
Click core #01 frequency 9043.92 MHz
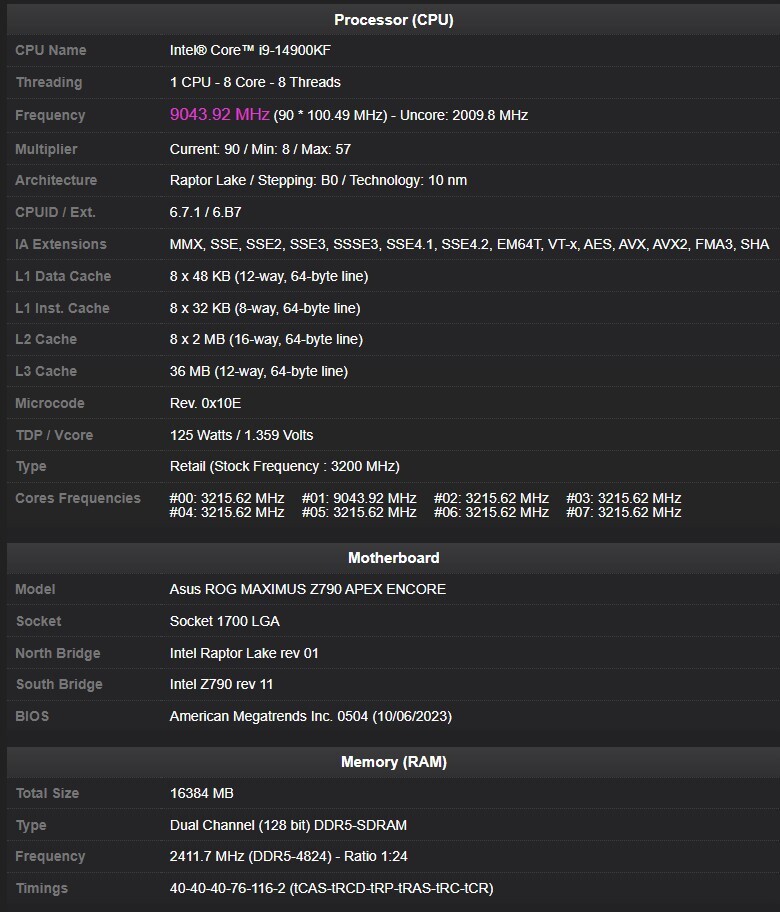point(359,498)
